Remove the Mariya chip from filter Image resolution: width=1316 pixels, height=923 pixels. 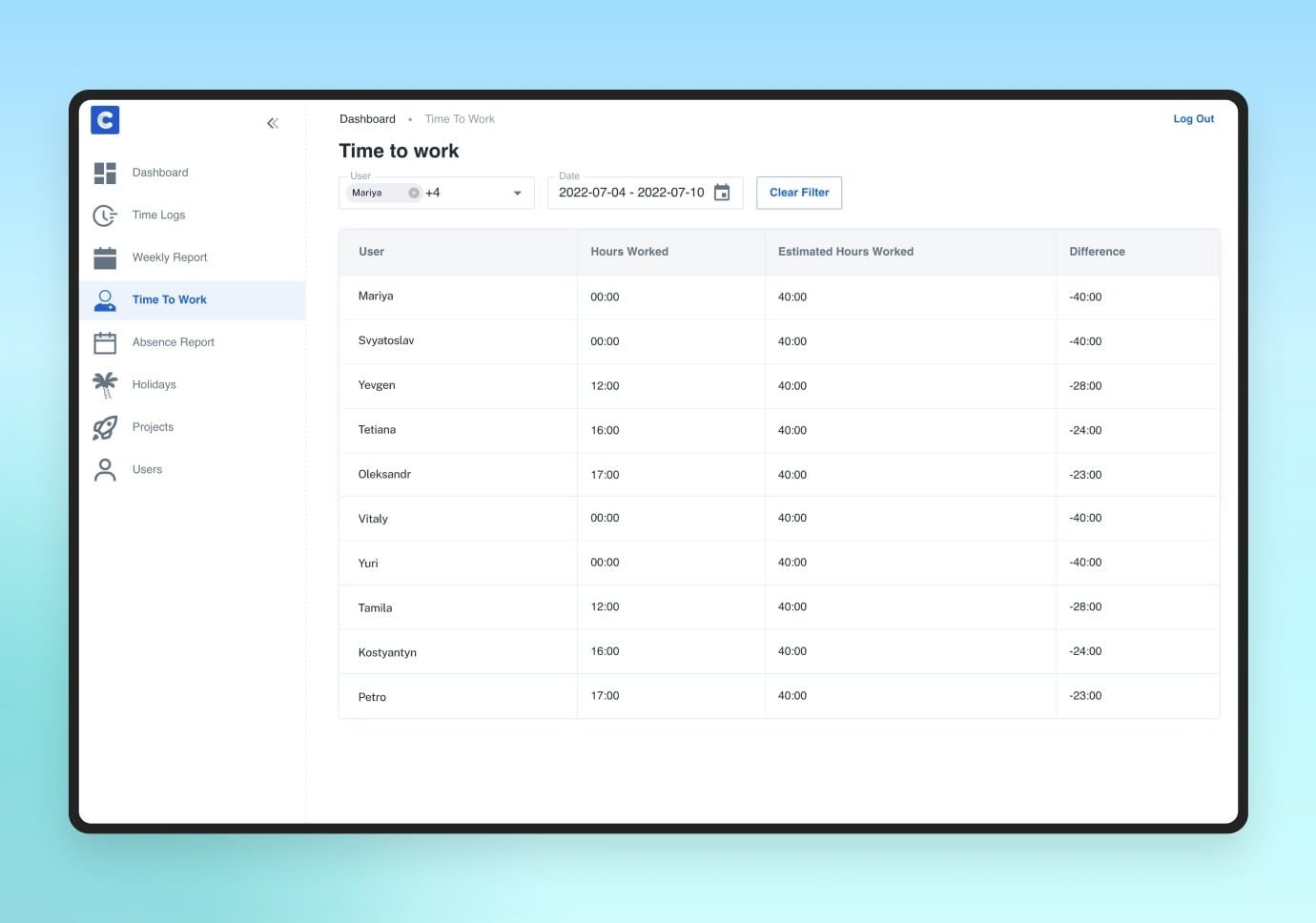[x=414, y=193]
